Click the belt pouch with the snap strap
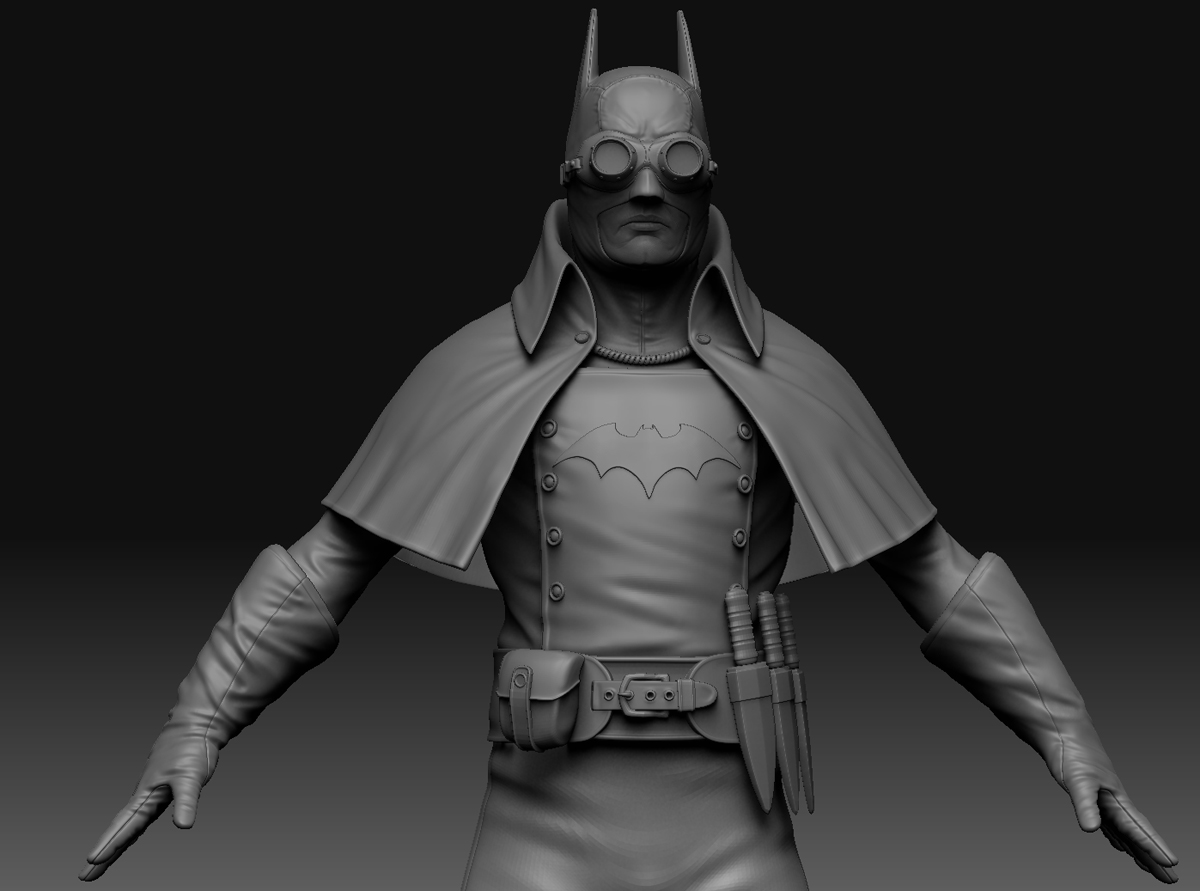Image resolution: width=1200 pixels, height=891 pixels. 541,698
